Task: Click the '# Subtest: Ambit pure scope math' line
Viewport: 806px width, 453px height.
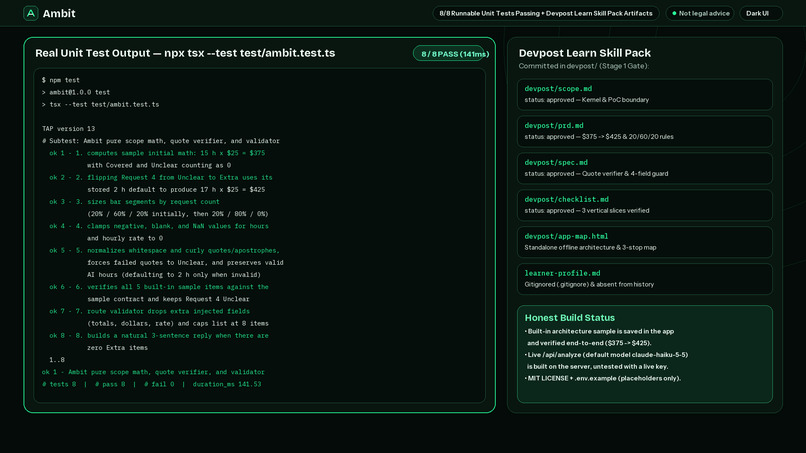Action: pos(161,141)
